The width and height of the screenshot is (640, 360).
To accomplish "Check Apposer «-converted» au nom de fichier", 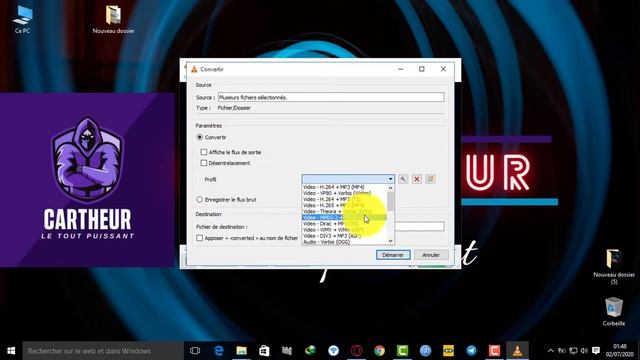I will [x=200, y=238].
